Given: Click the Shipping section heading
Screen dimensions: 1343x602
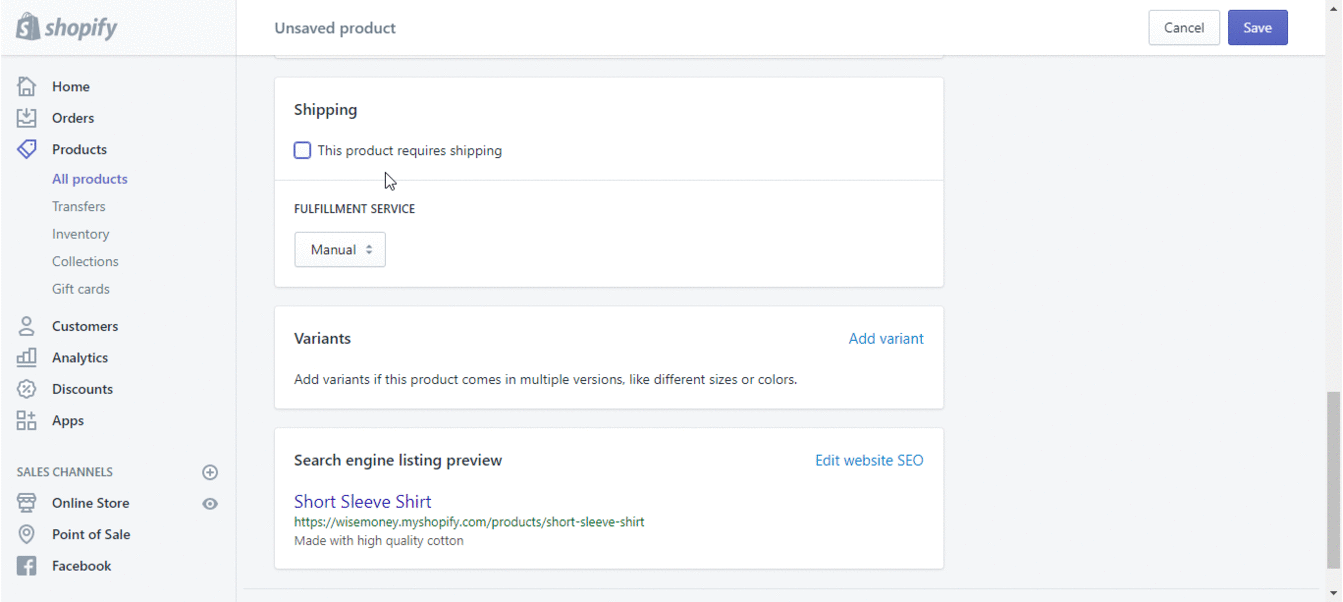Looking at the screenshot, I should coord(325,110).
